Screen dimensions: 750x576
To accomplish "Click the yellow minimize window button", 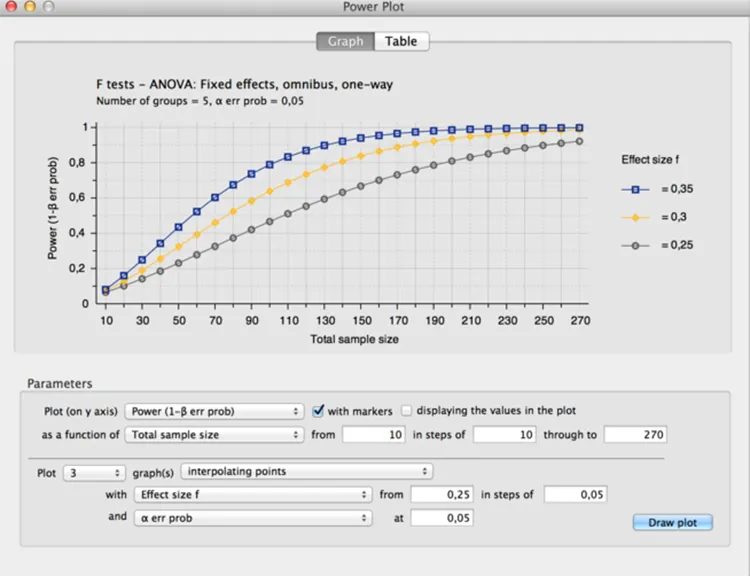I will coord(30,6).
